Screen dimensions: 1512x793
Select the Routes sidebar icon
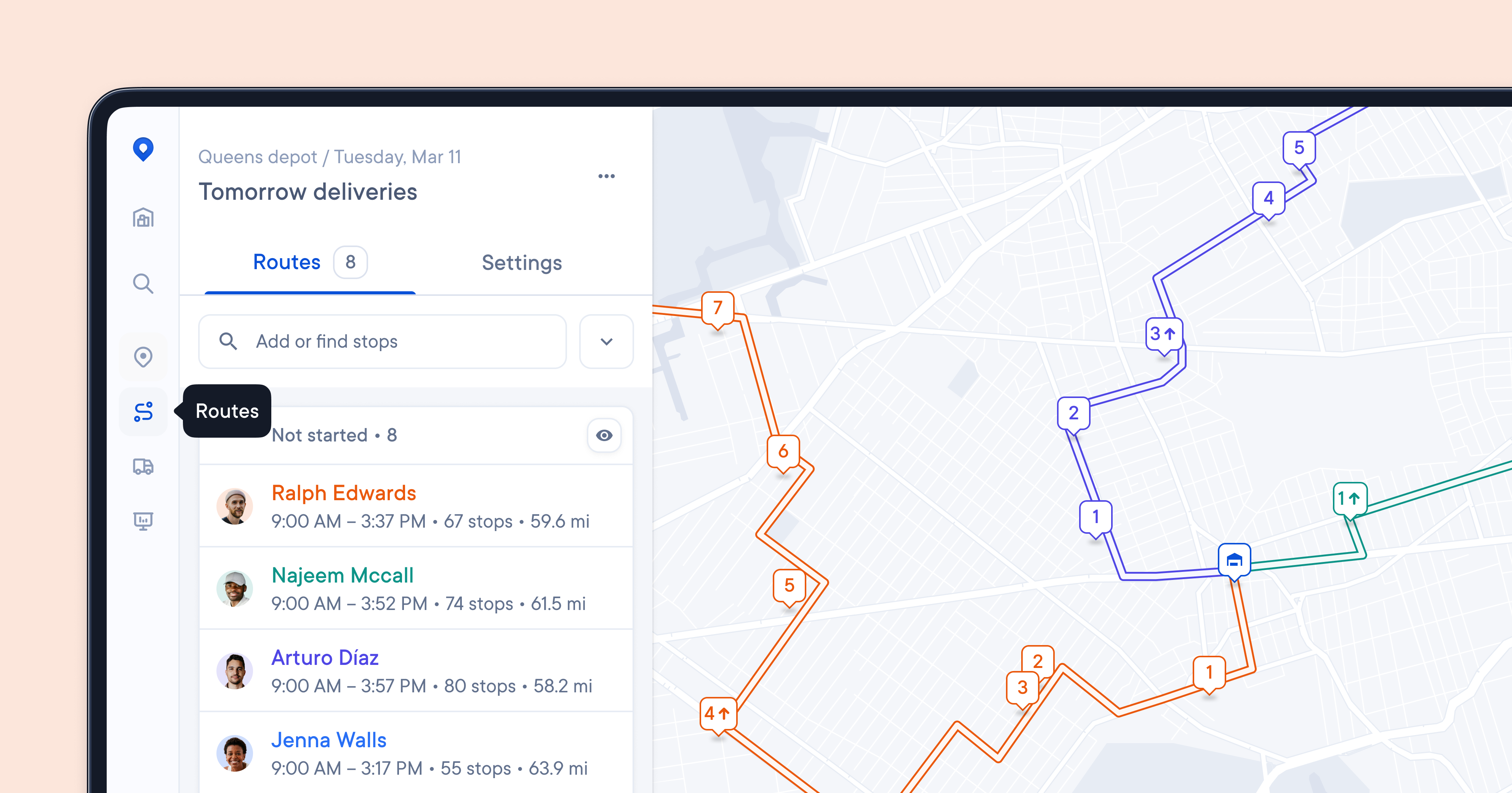click(143, 411)
